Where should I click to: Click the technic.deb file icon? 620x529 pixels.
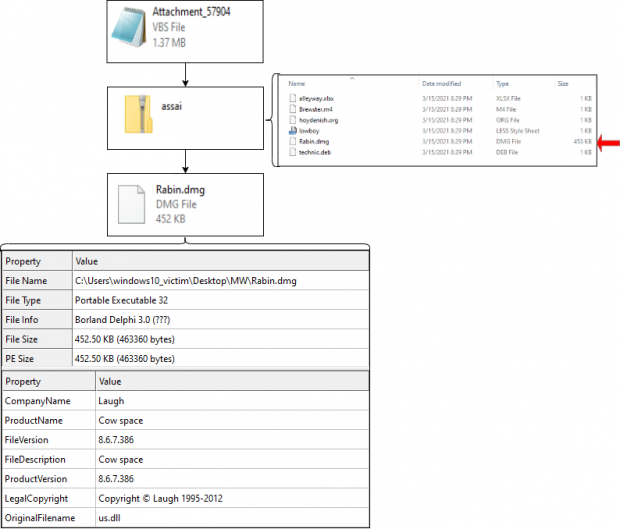coord(292,152)
